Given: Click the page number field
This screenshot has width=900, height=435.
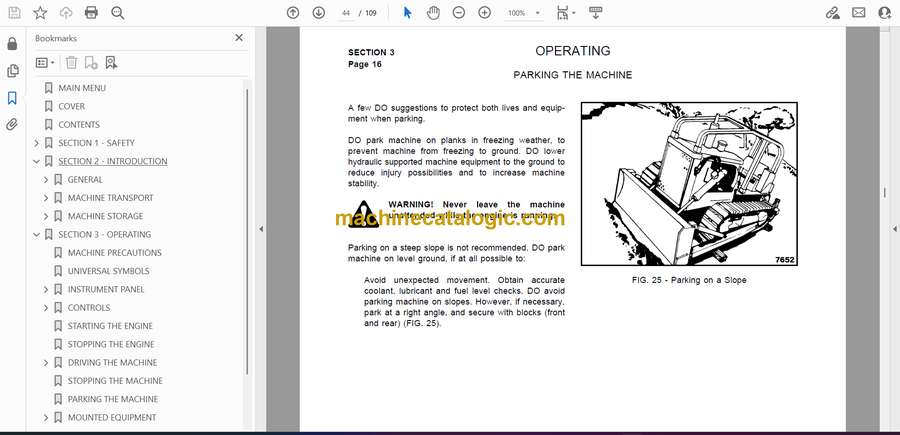Looking at the screenshot, I should click(346, 13).
